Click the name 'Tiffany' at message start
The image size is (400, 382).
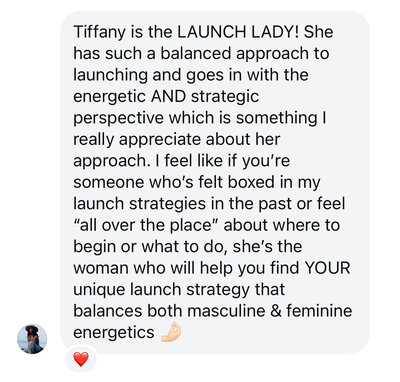click(x=97, y=33)
